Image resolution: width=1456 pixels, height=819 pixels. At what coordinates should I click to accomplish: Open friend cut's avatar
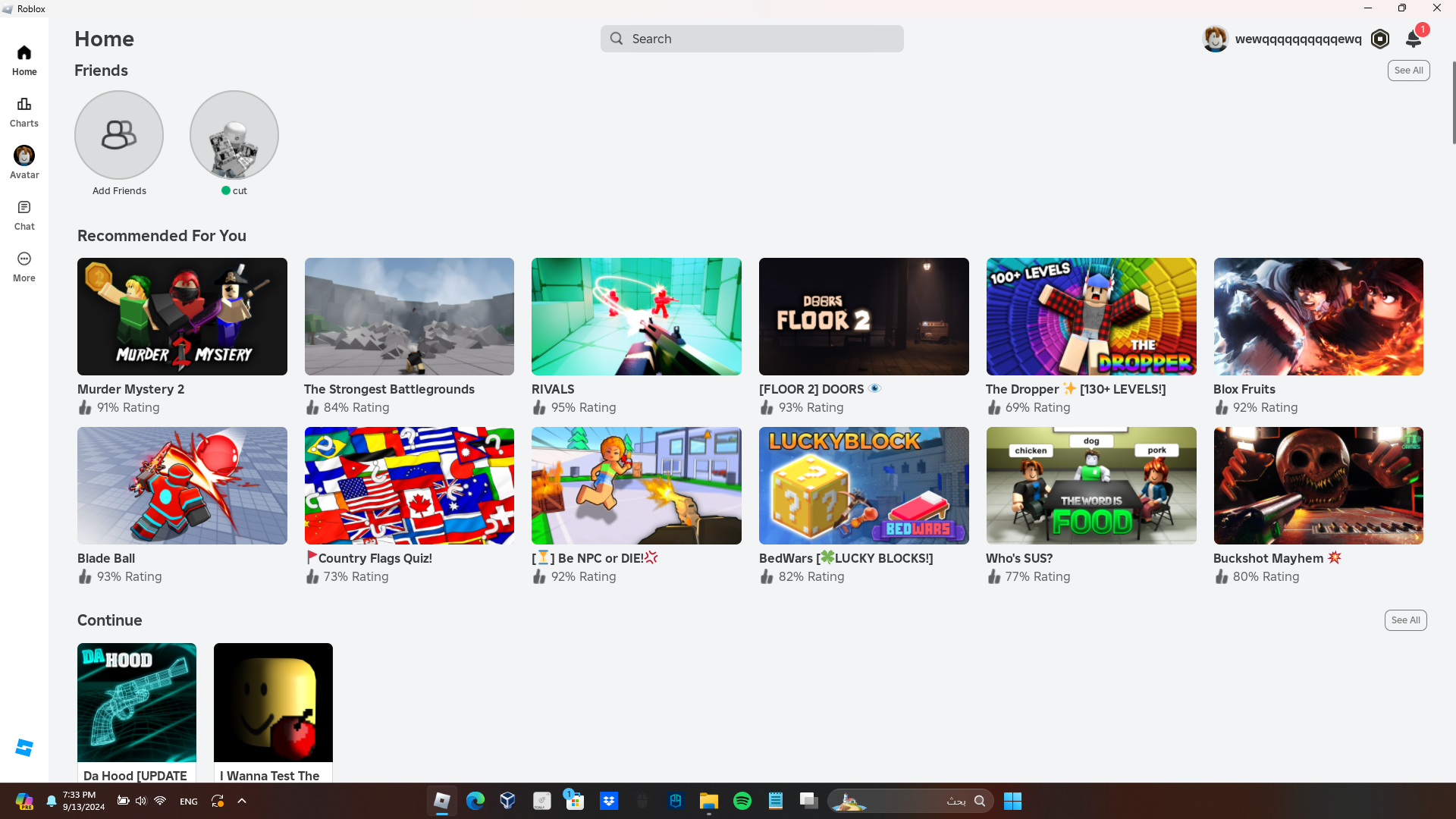(x=234, y=135)
